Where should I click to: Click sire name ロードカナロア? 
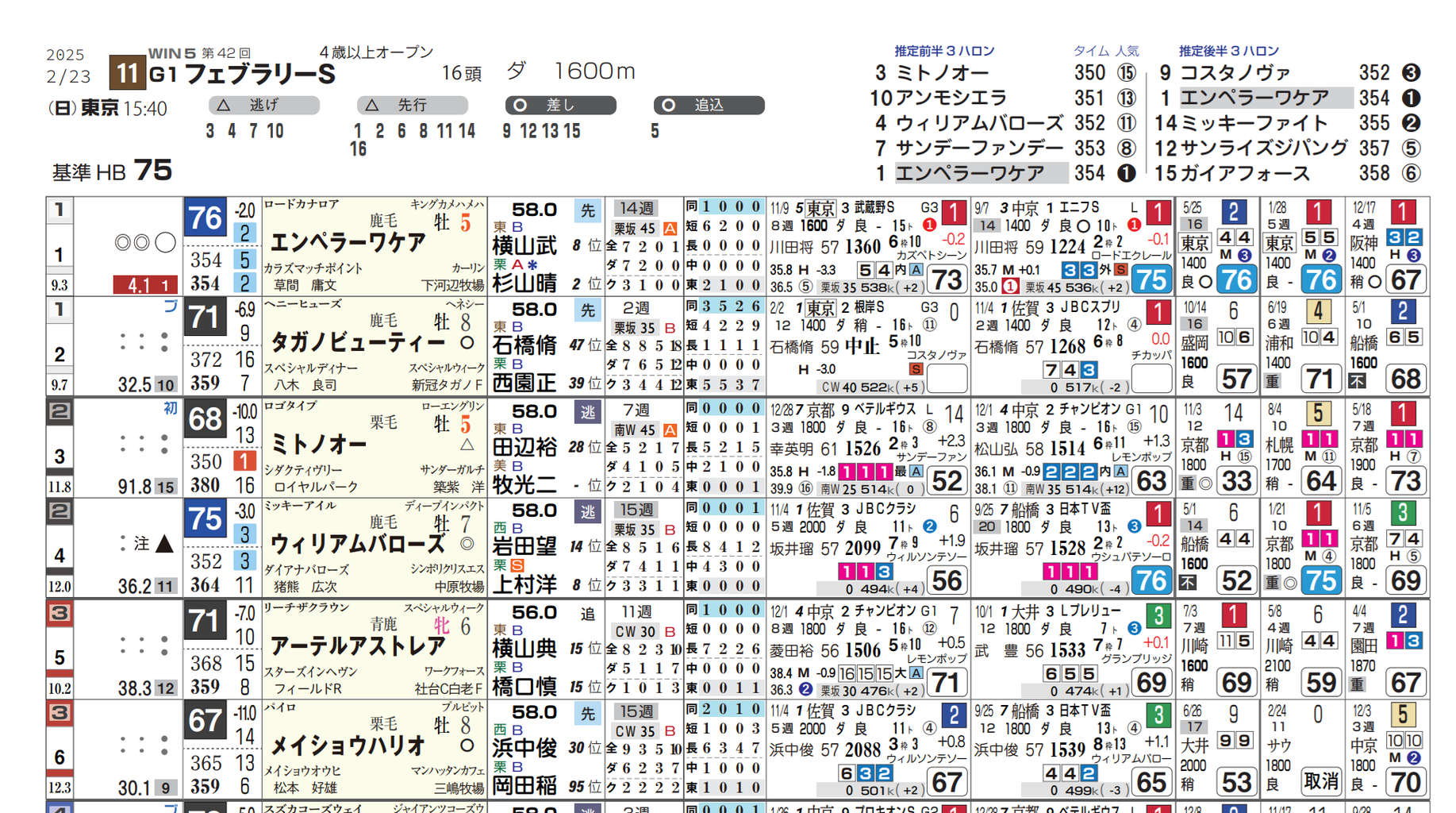click(302, 205)
